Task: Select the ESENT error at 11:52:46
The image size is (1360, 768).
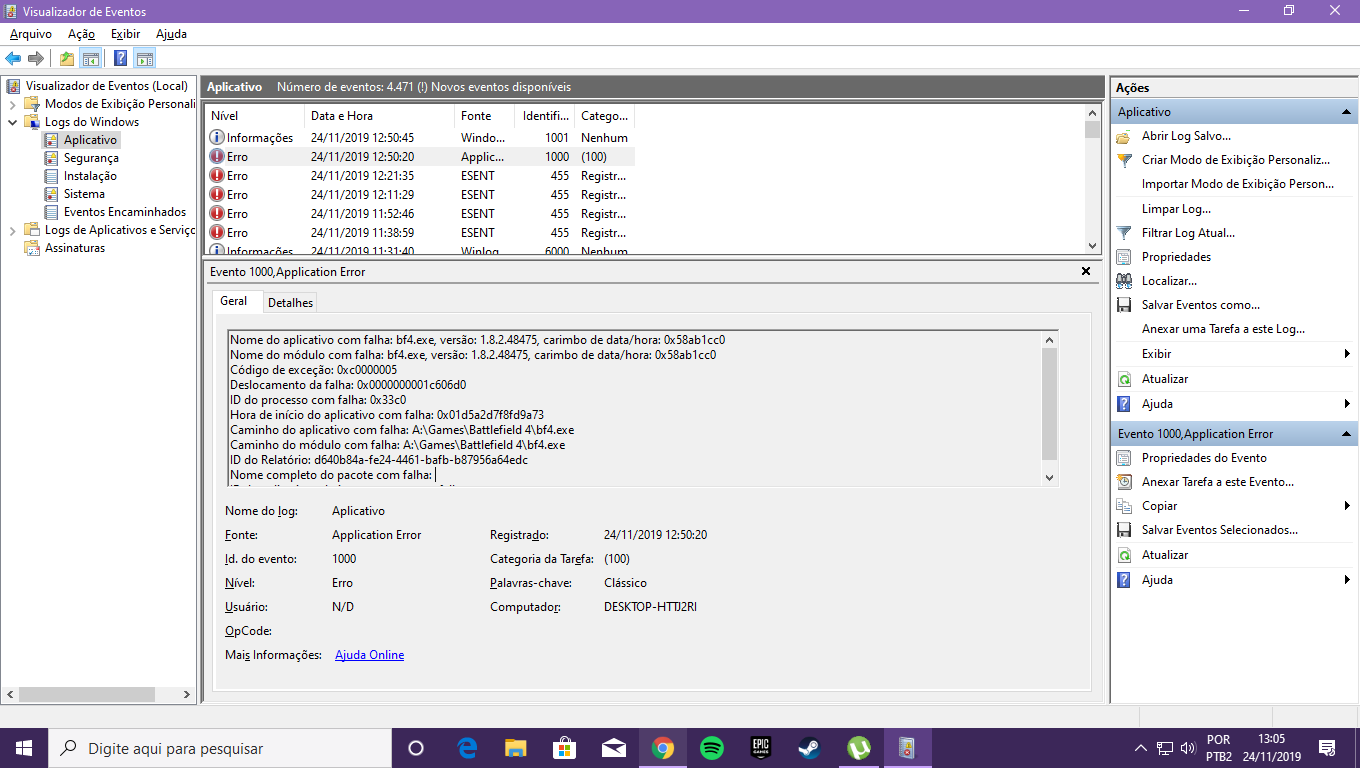Action: click(x=419, y=214)
